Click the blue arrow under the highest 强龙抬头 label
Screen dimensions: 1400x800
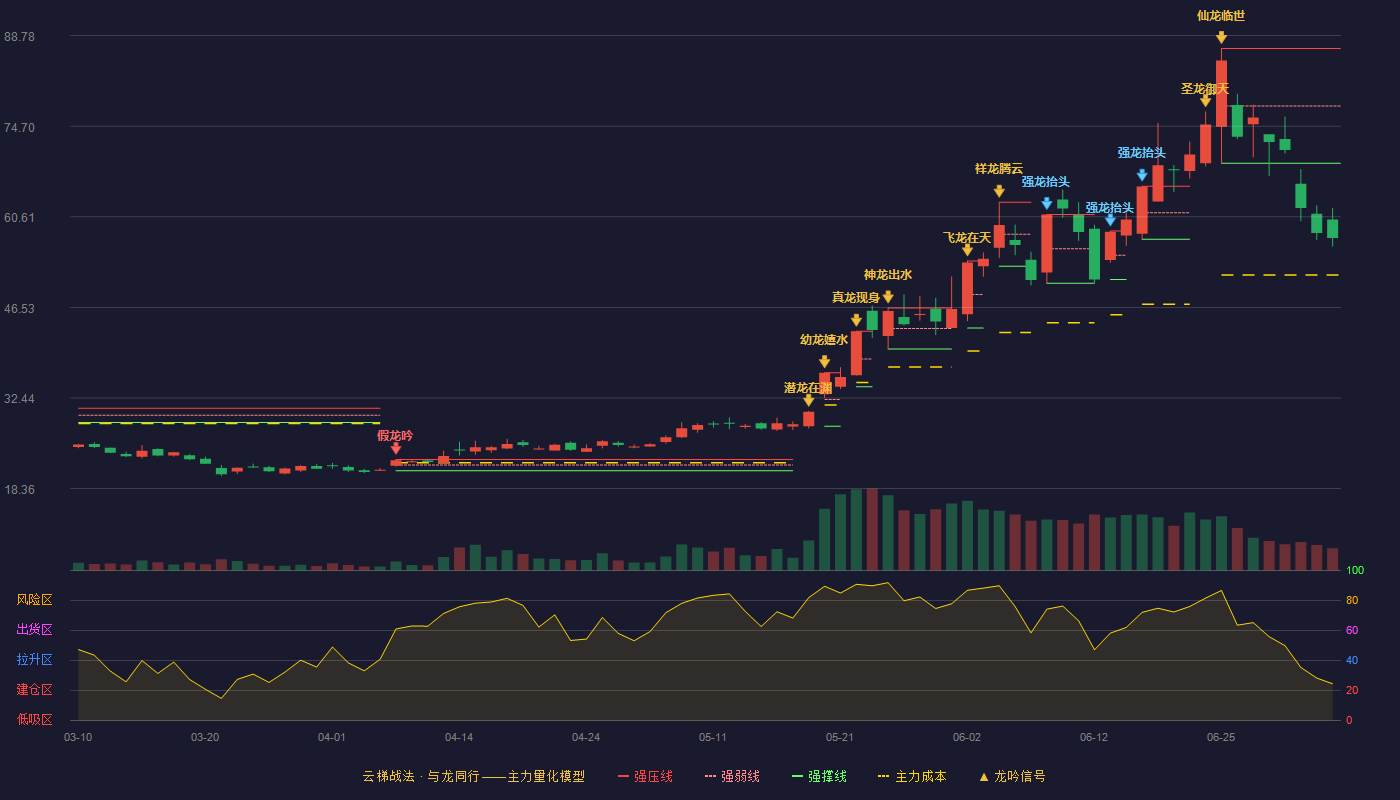1142,175
